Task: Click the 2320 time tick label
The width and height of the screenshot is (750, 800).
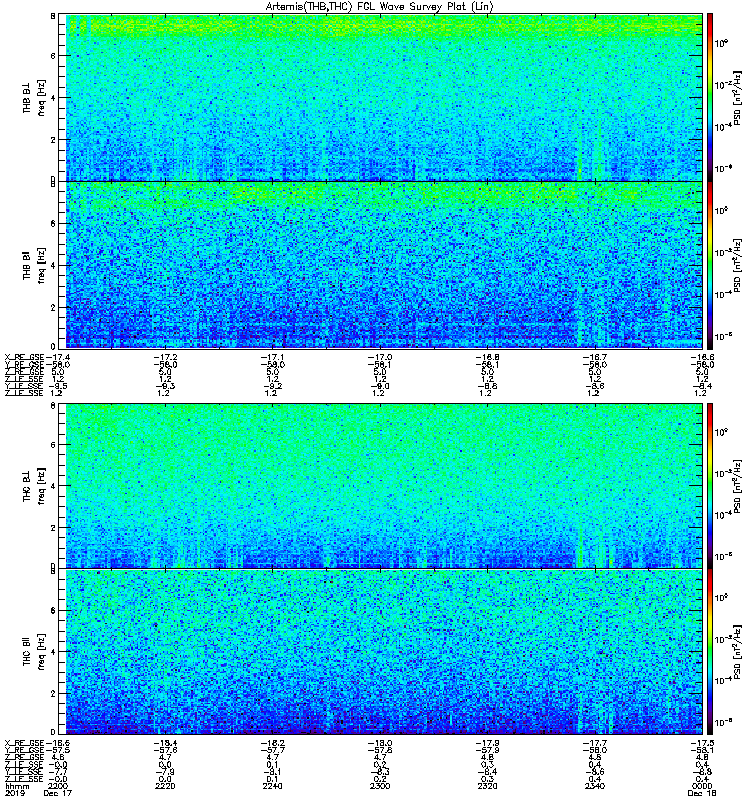Action: pos(487,786)
